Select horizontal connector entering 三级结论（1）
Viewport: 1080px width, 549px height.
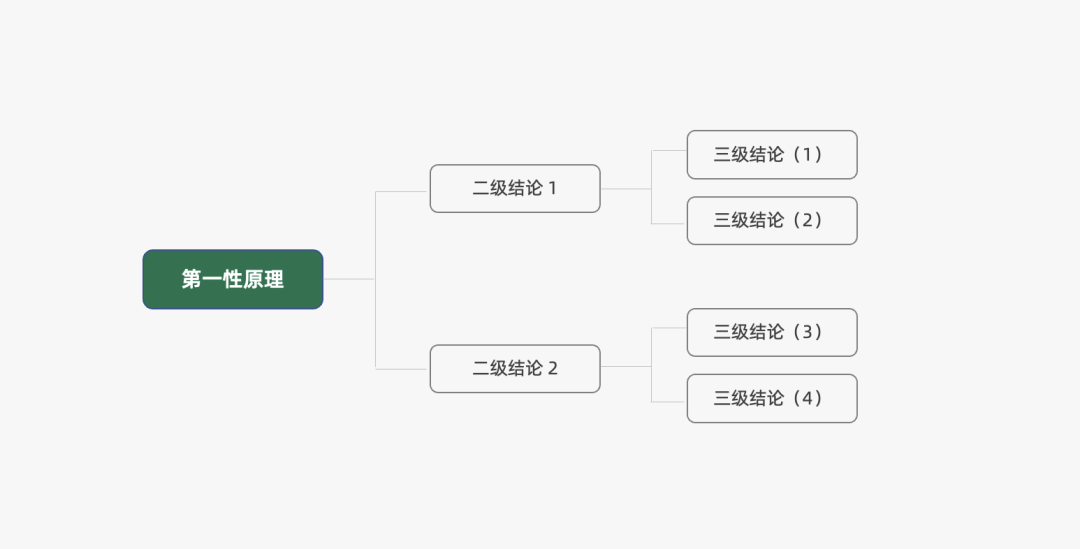click(669, 151)
